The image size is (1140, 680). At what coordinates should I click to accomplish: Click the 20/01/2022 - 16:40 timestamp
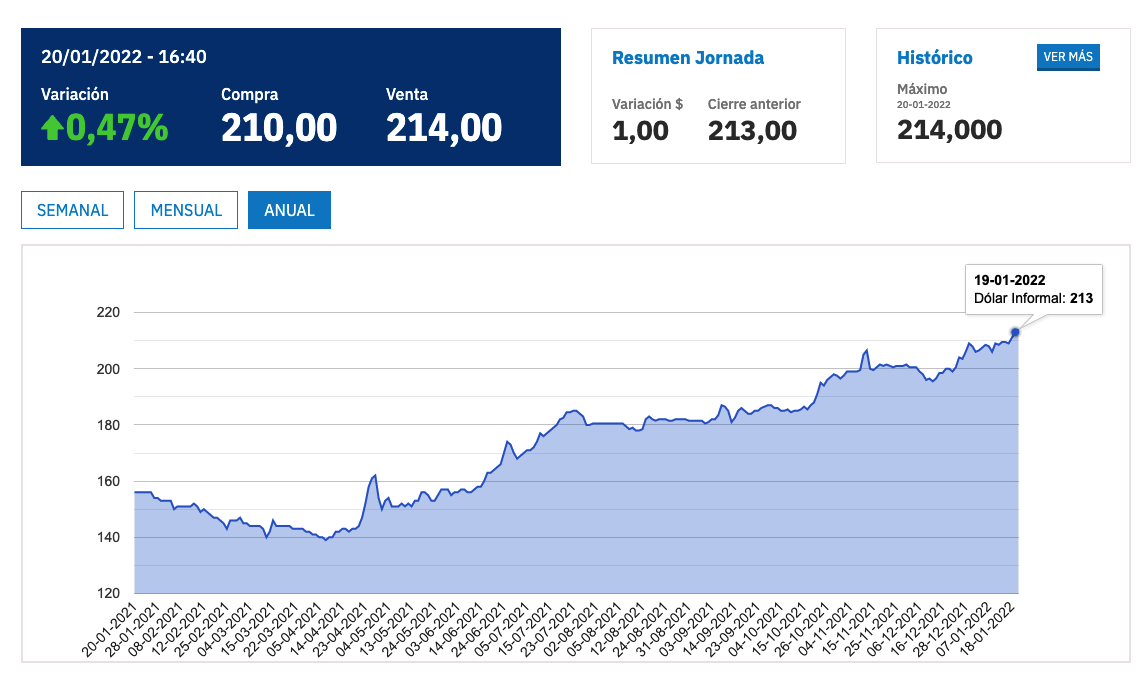124,57
